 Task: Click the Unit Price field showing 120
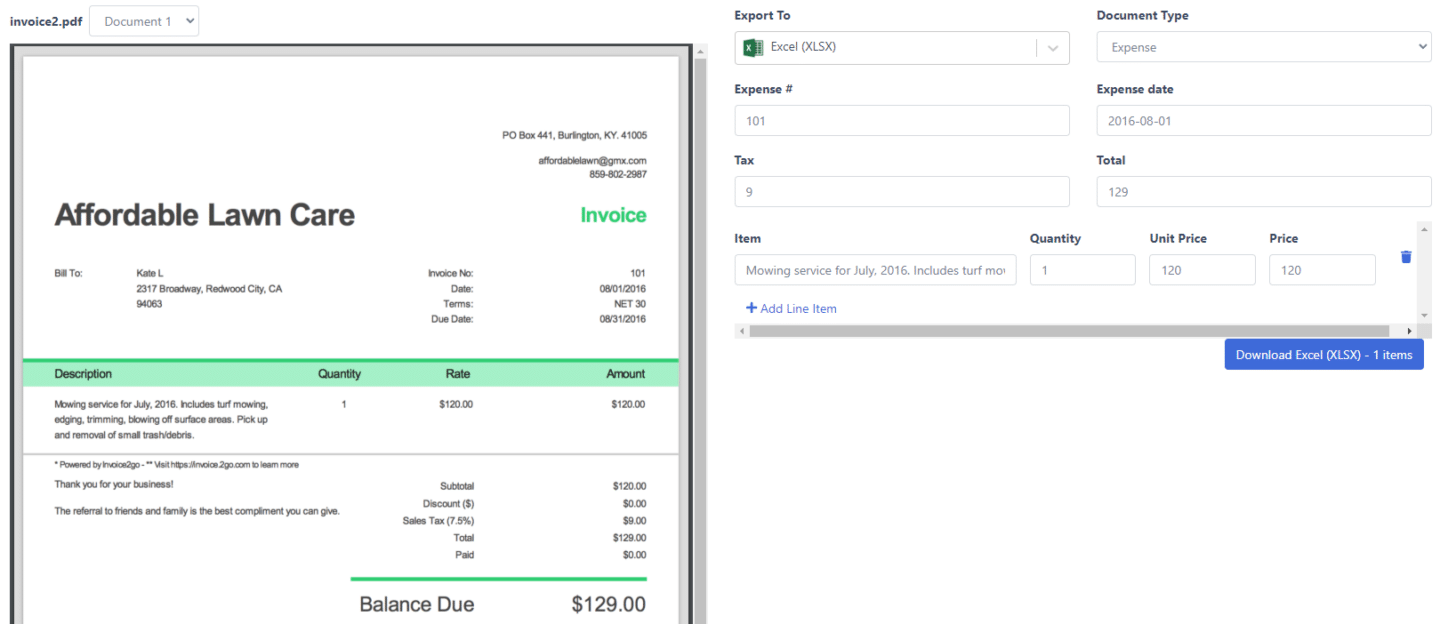1202,269
